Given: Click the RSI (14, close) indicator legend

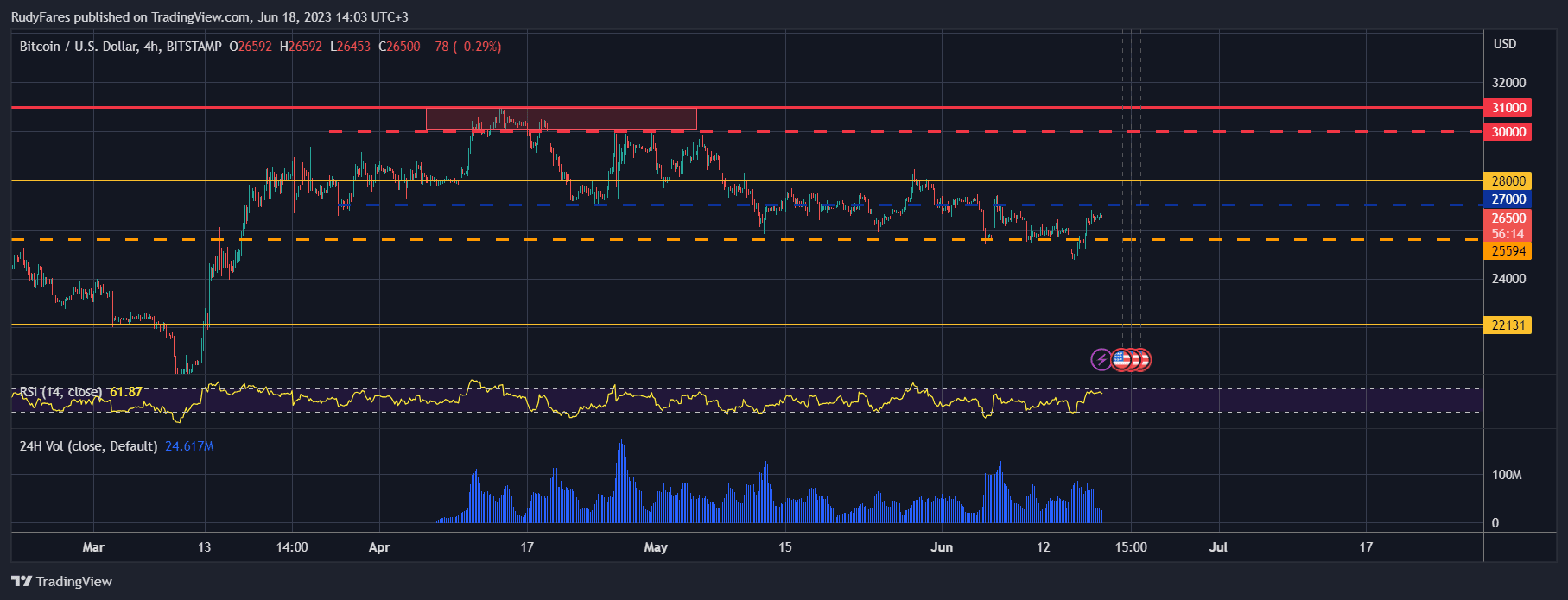Looking at the screenshot, I should [60, 392].
